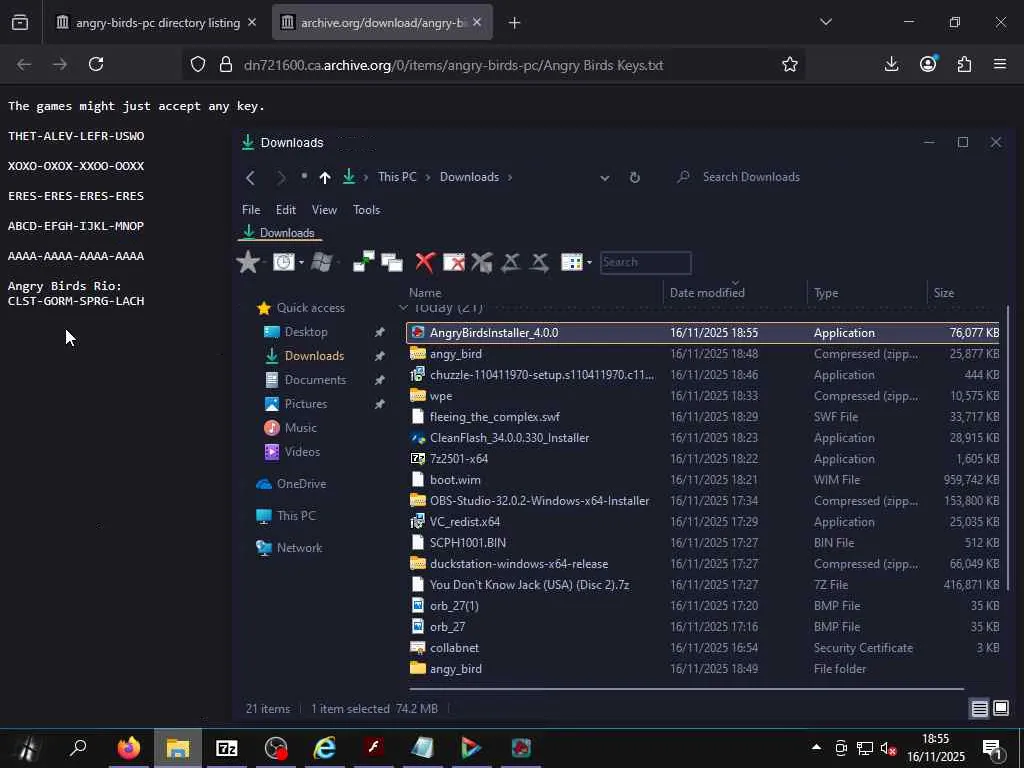Select Pictures in navigation pane
This screenshot has width=1024, height=768.
coord(306,404)
